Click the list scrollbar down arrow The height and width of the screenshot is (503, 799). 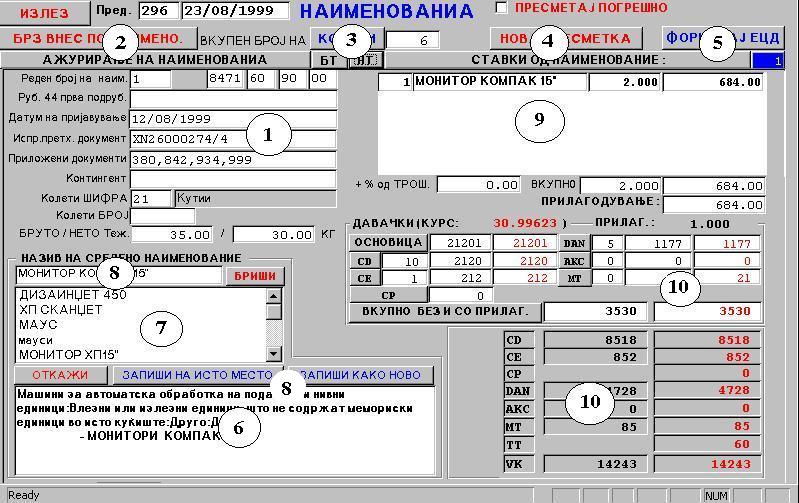tap(274, 354)
